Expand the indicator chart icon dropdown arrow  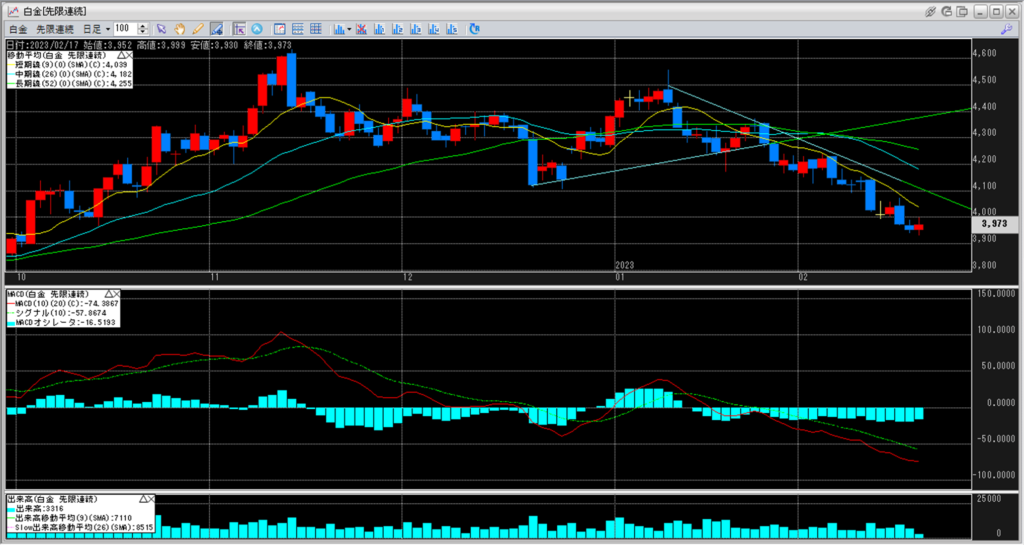349,29
